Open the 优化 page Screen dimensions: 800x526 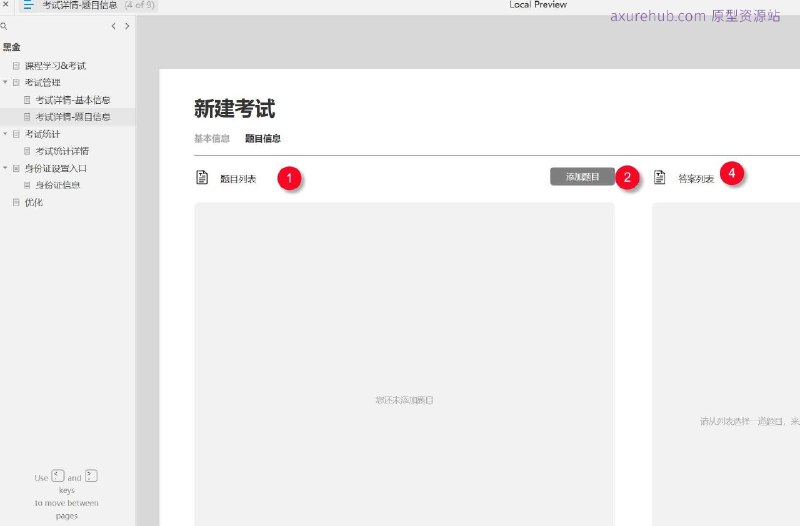click(x=34, y=203)
